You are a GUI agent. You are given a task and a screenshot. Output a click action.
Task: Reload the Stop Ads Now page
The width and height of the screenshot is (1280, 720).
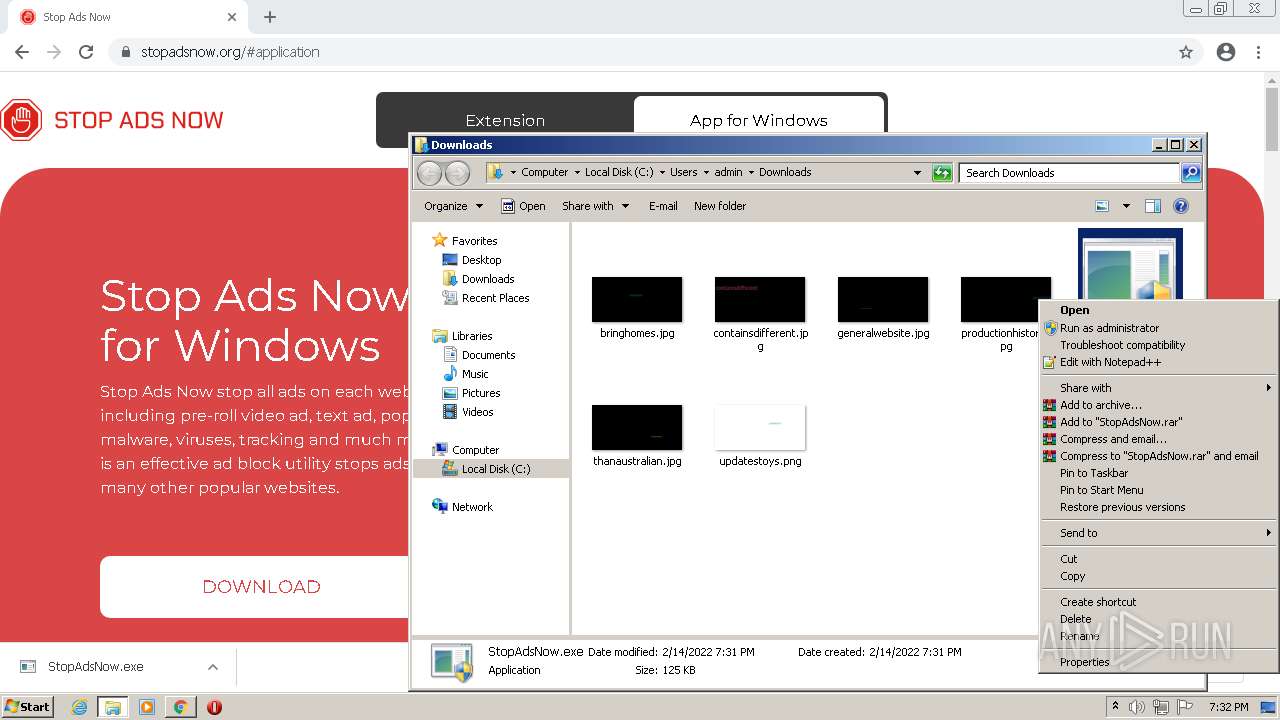click(86, 52)
